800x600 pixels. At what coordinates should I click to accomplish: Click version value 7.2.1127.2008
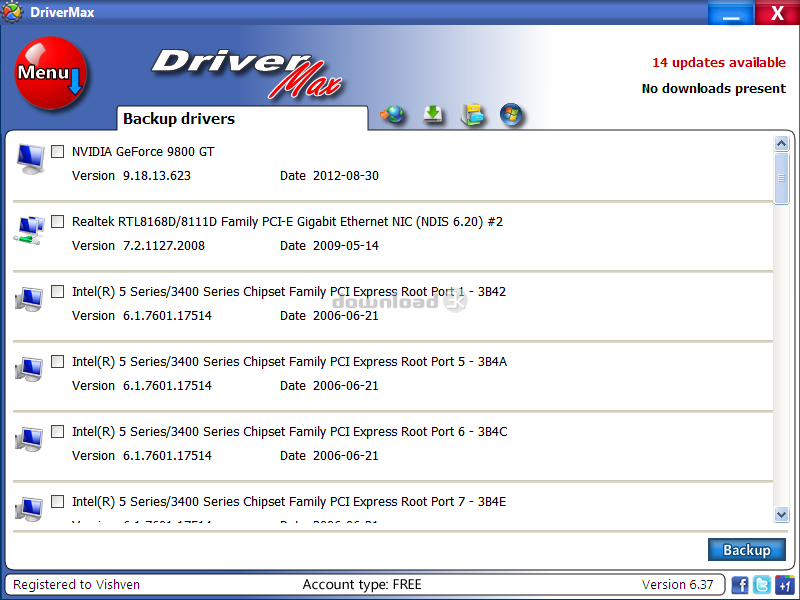point(164,245)
